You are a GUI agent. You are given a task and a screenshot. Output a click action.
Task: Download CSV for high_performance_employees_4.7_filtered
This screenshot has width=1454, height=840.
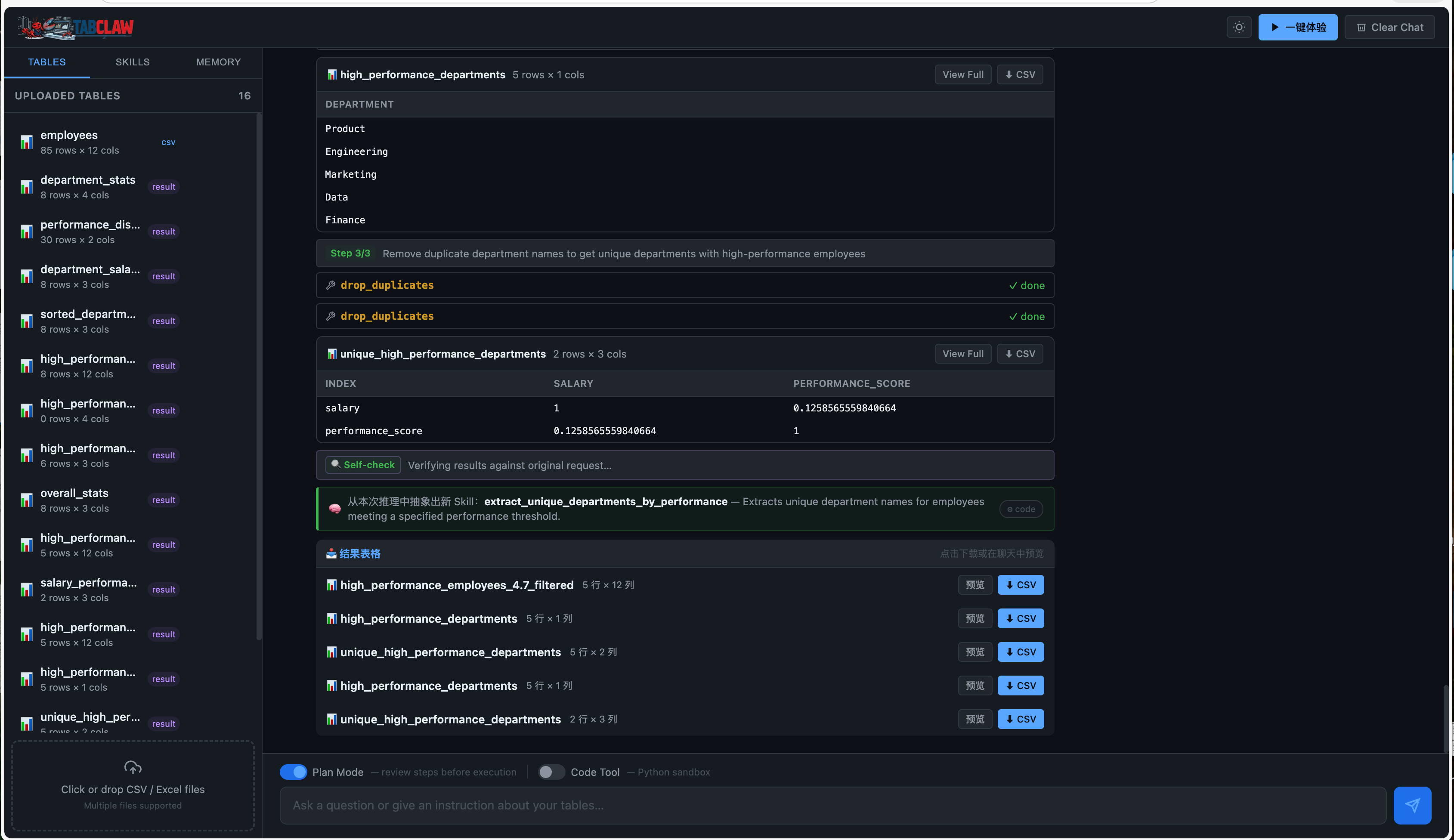pyautogui.click(x=1020, y=585)
